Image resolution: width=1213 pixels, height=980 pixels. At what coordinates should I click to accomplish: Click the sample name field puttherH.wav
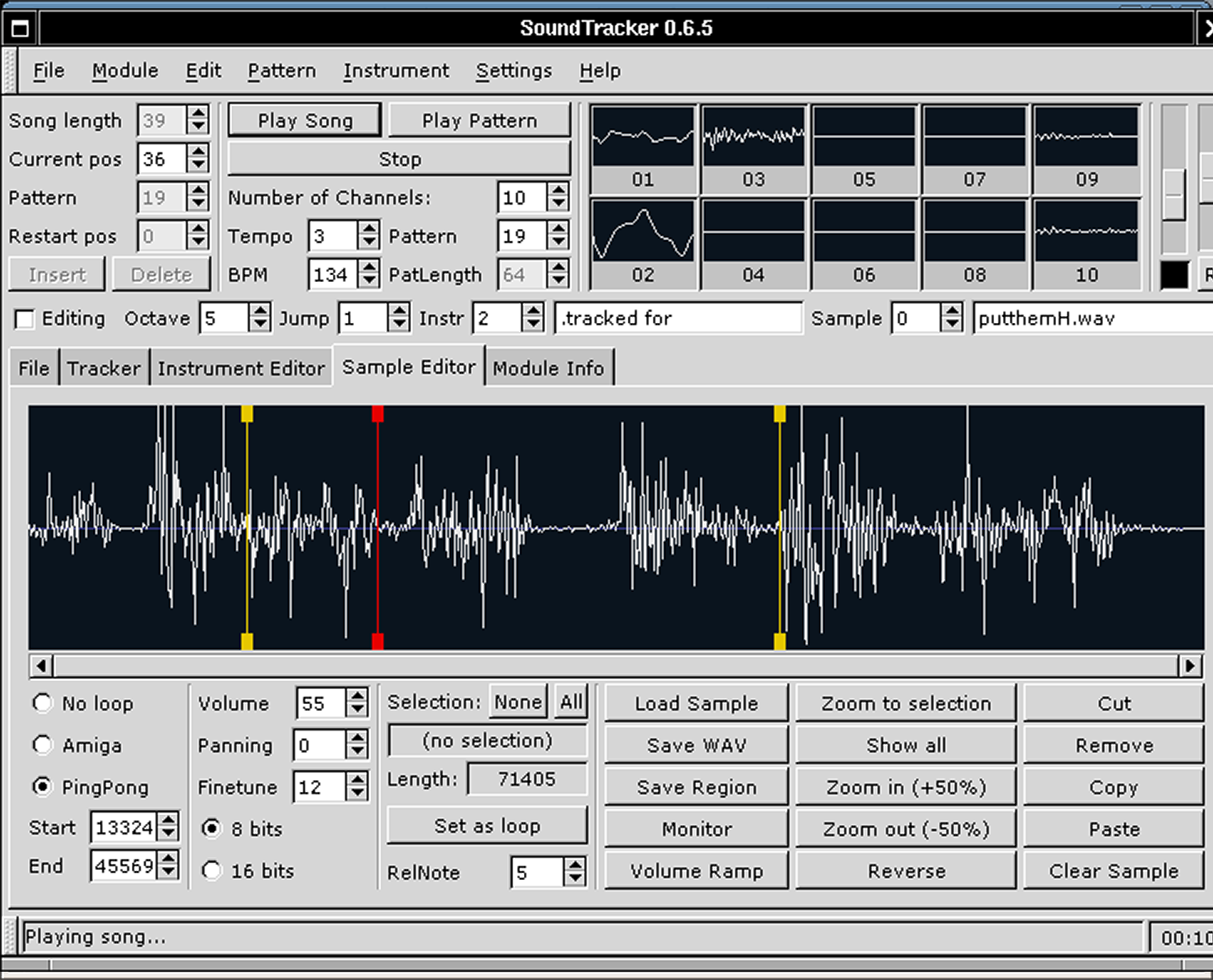[x=1092, y=318]
